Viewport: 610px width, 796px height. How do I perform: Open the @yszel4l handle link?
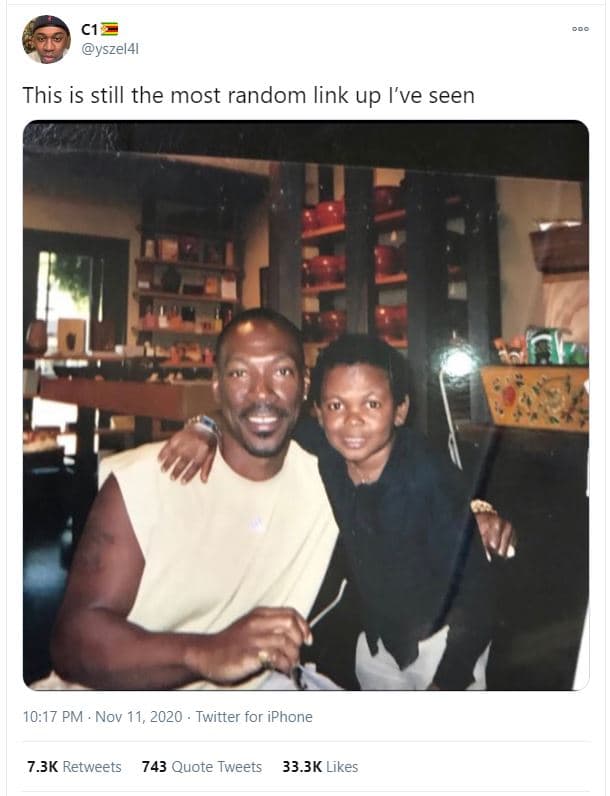[x=110, y=49]
